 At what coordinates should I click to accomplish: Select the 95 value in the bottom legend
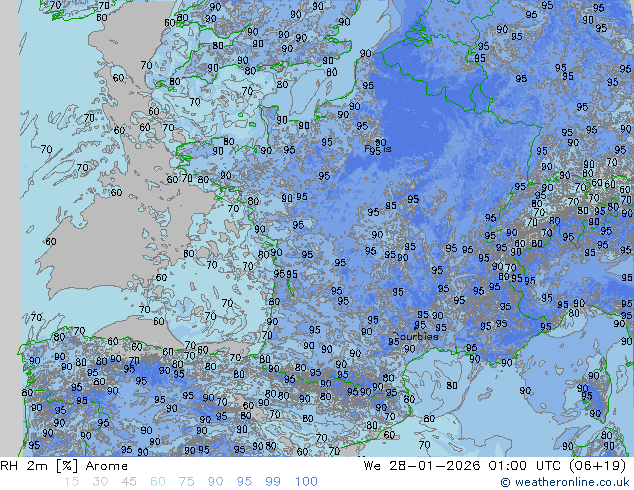244,482
